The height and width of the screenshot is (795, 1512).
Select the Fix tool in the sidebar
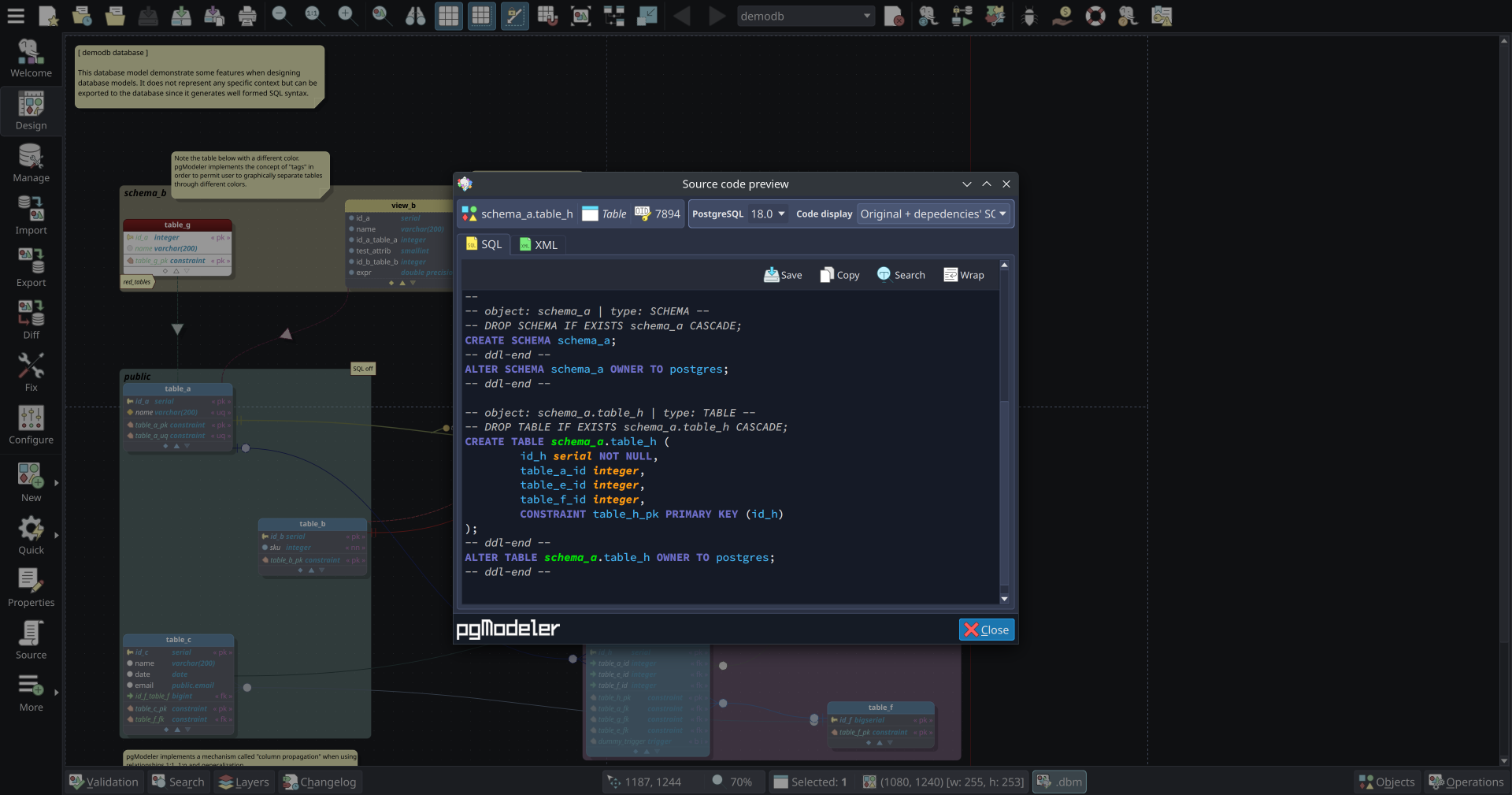[31, 370]
